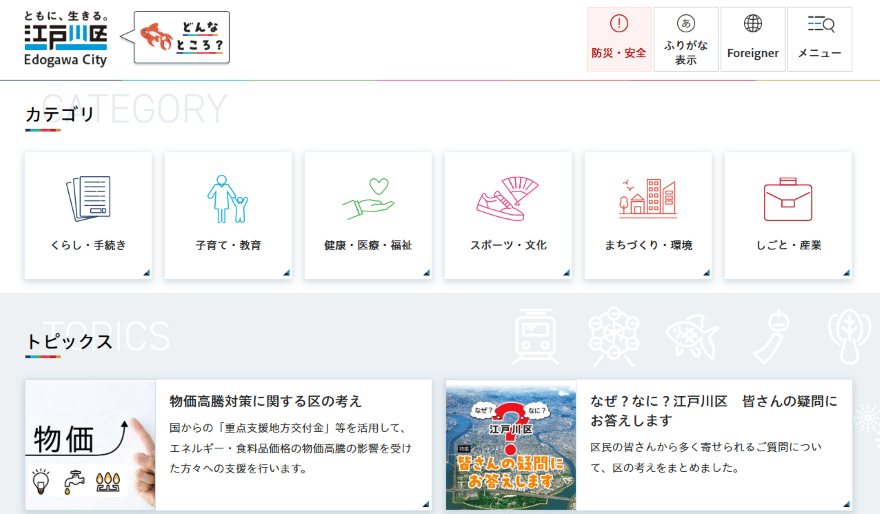
Task: Open the スポーツ・文化 category
Action: (508, 215)
